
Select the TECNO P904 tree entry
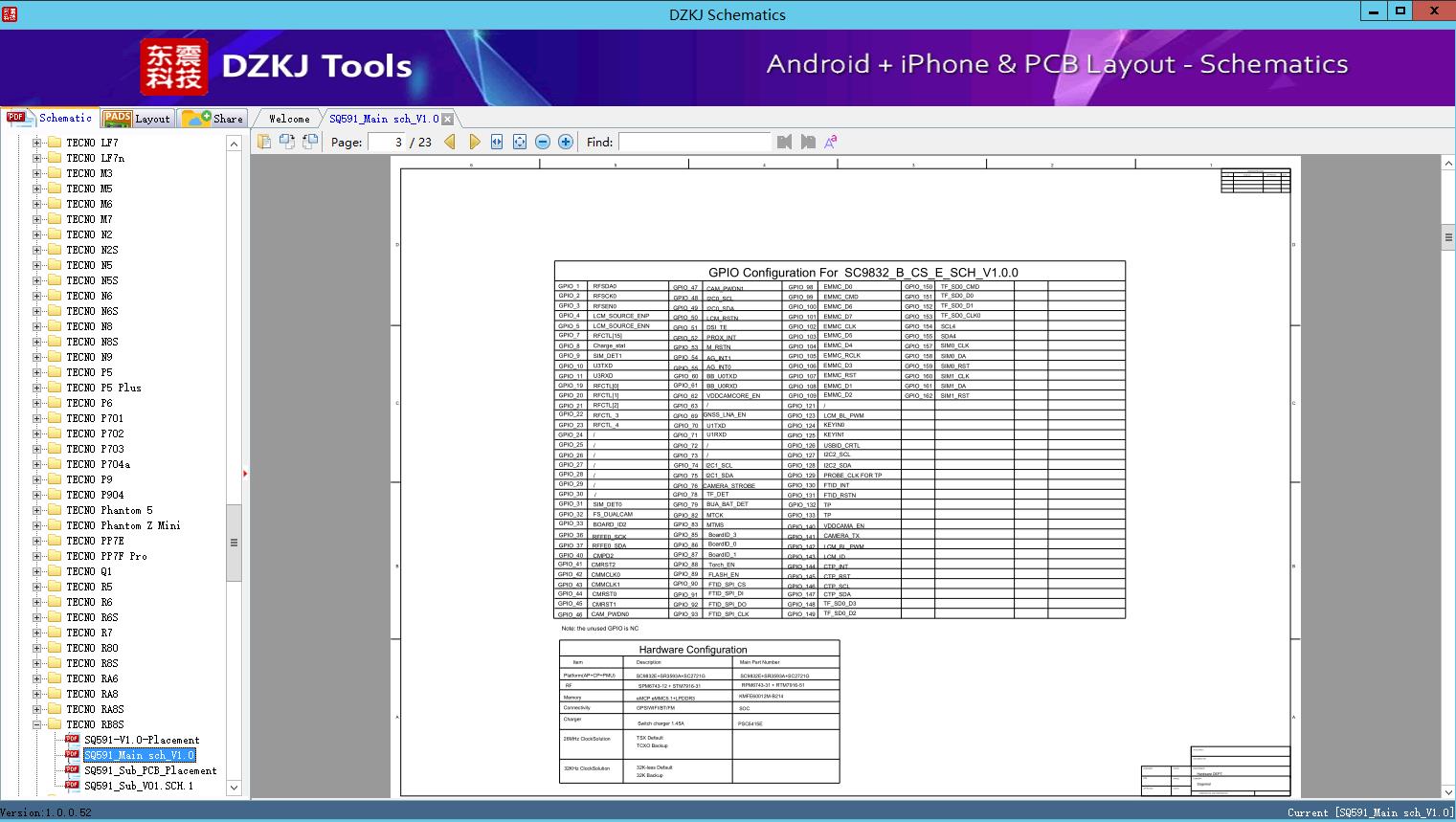click(95, 495)
